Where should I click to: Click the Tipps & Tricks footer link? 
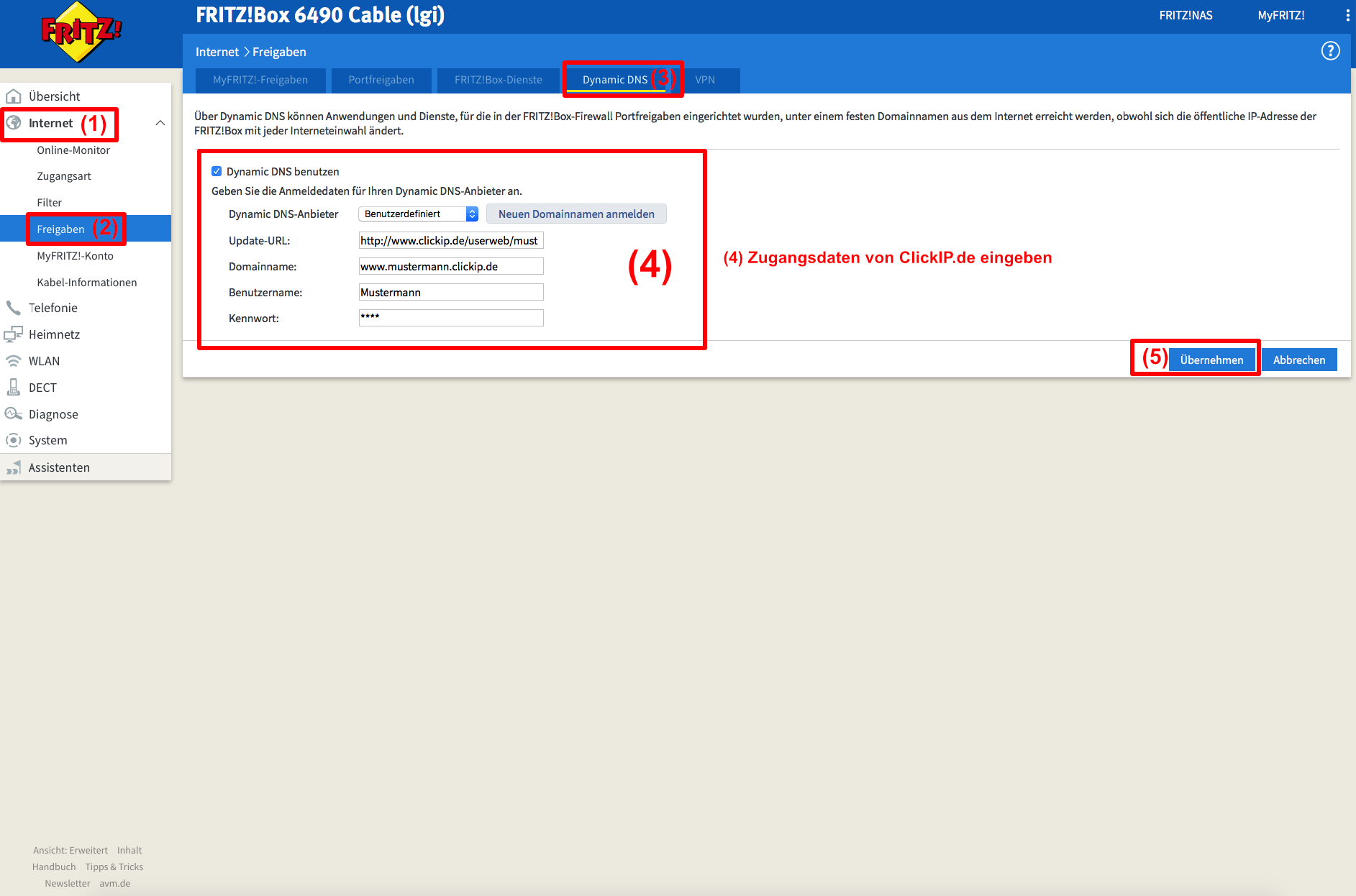coord(114,867)
